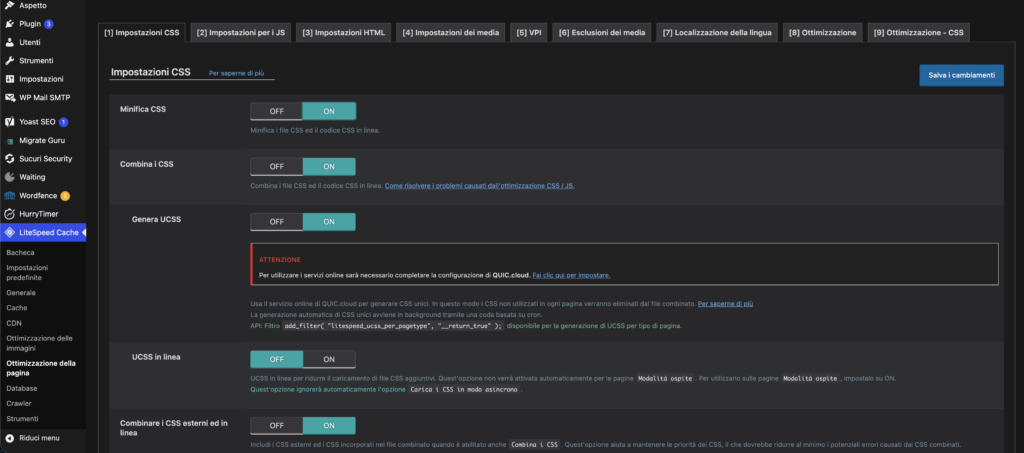This screenshot has width=1024, height=453.
Task: Click the Sucuri Security icon
Action: [9, 159]
